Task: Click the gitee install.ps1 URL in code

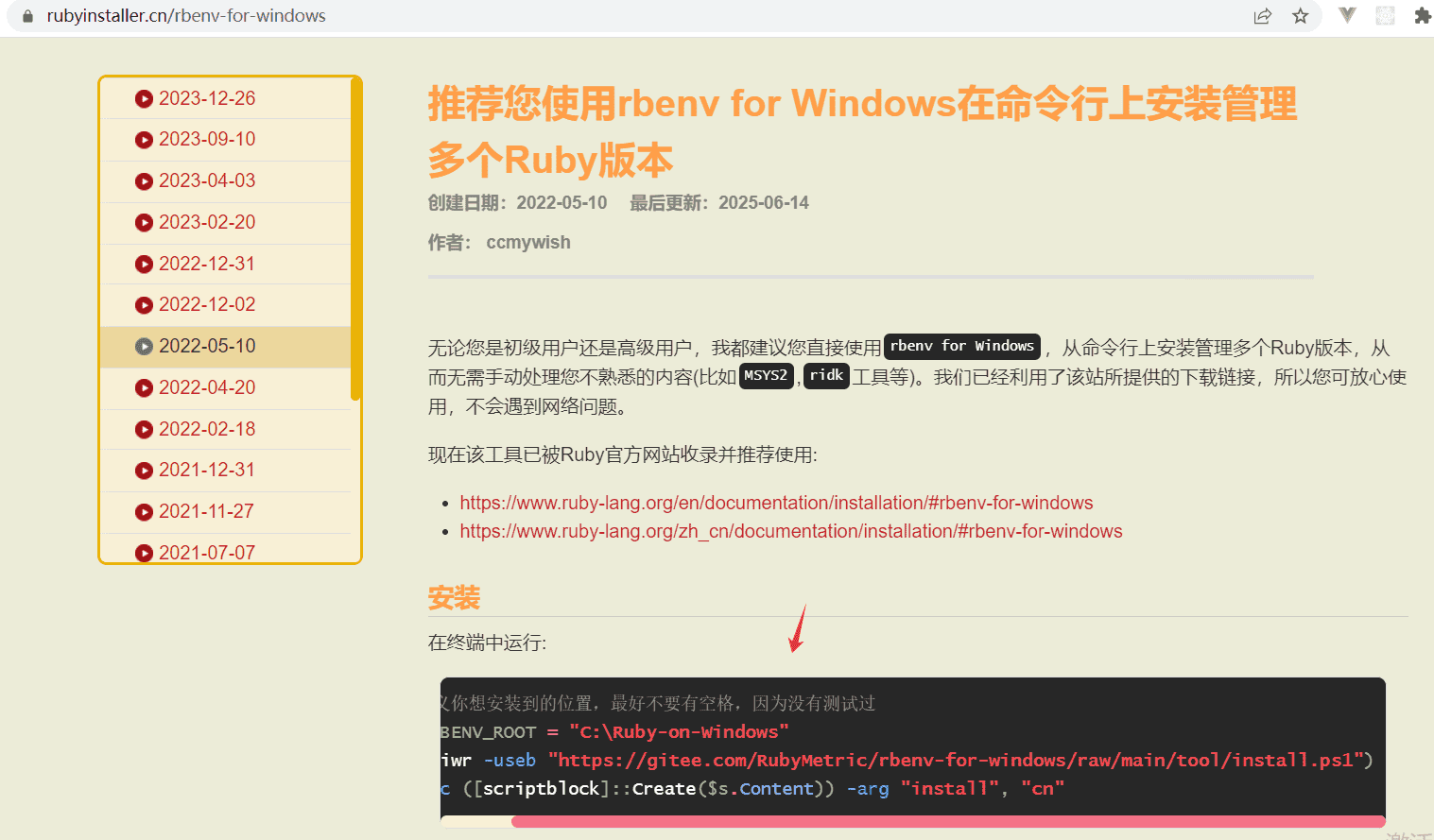Action: point(956,761)
